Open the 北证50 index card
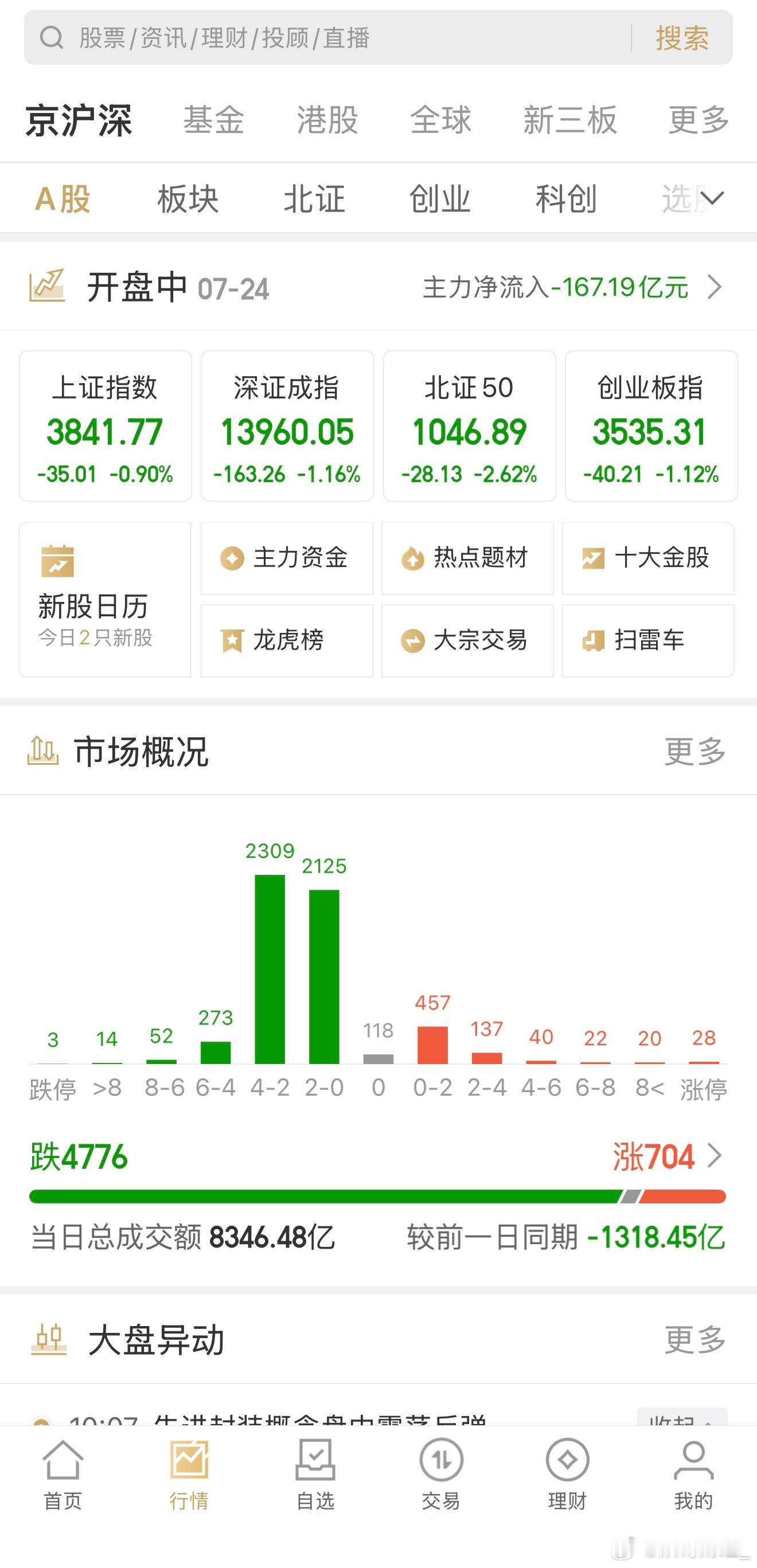 470,426
